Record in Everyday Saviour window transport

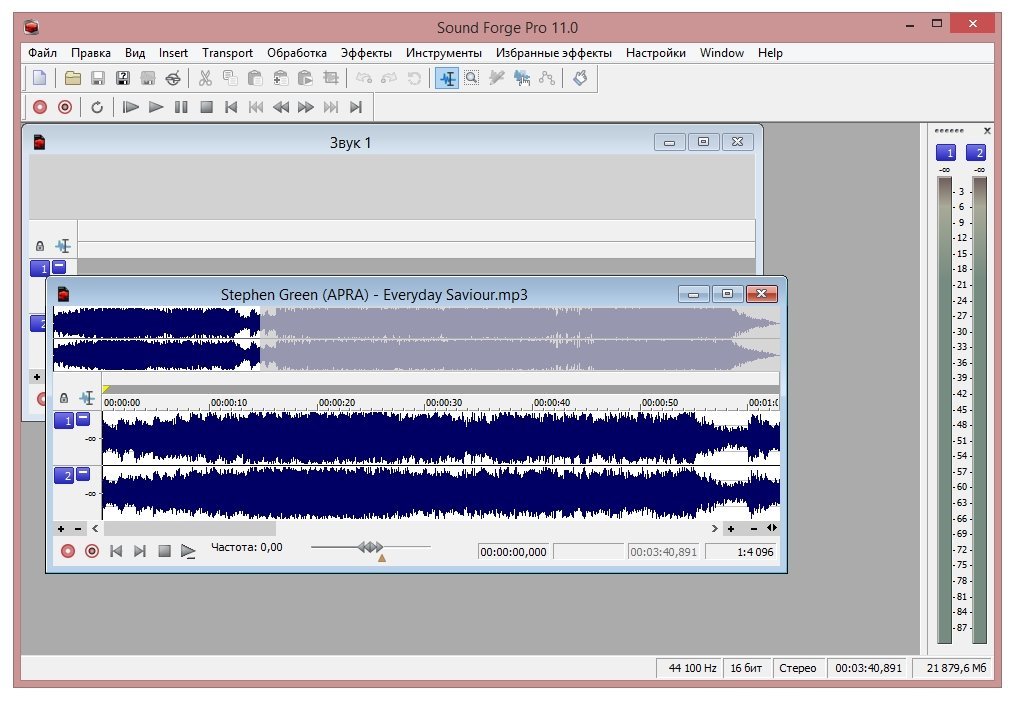(x=68, y=551)
